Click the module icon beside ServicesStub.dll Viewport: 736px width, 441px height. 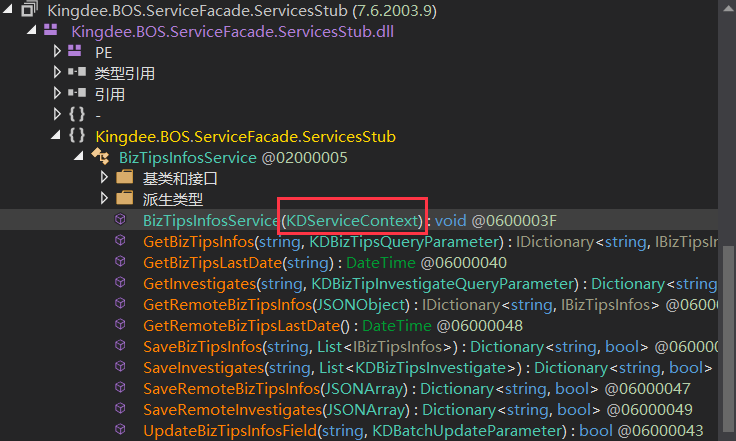point(51,30)
